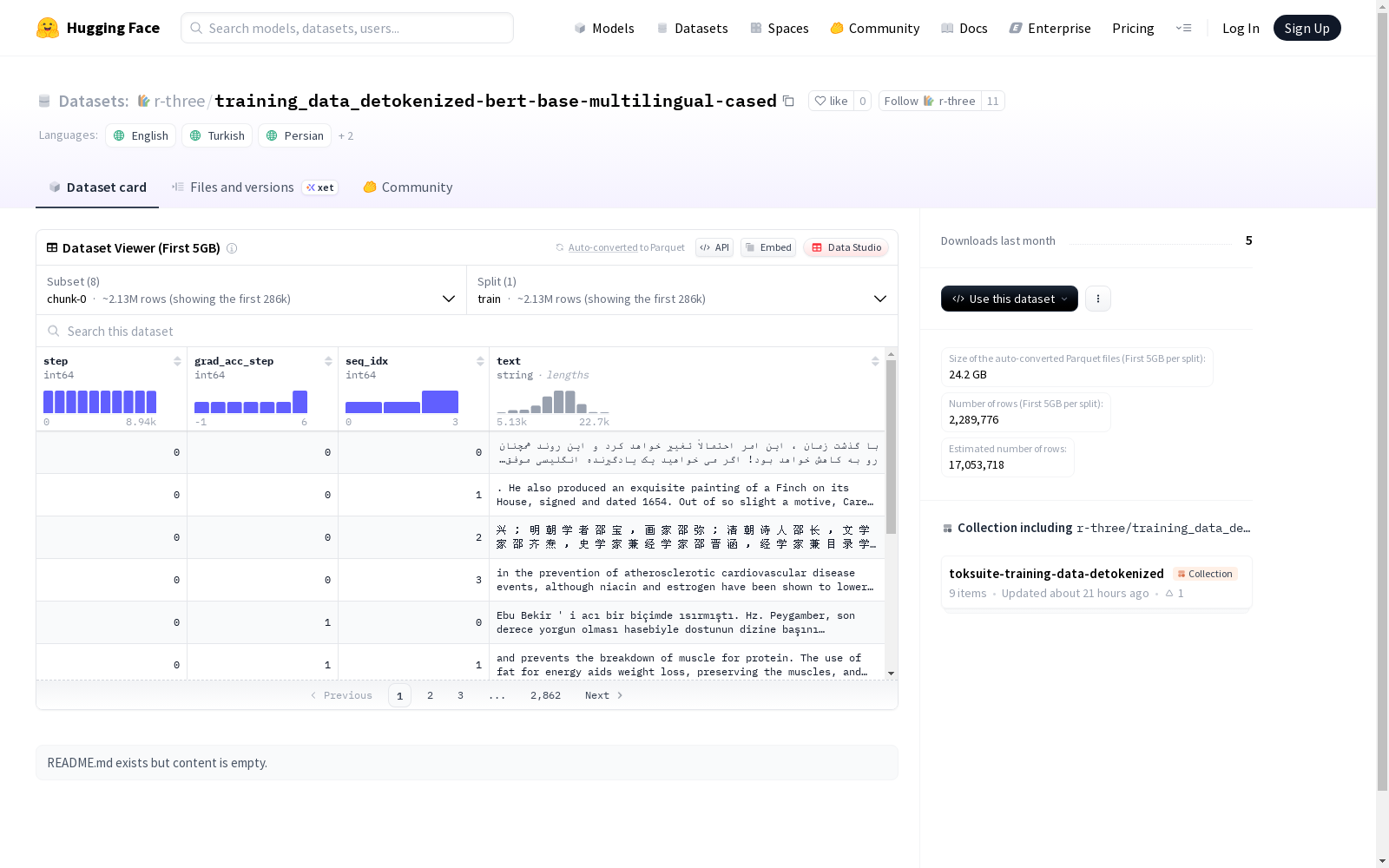Open Data Studio
This screenshot has height=868, width=1389.
846,247
